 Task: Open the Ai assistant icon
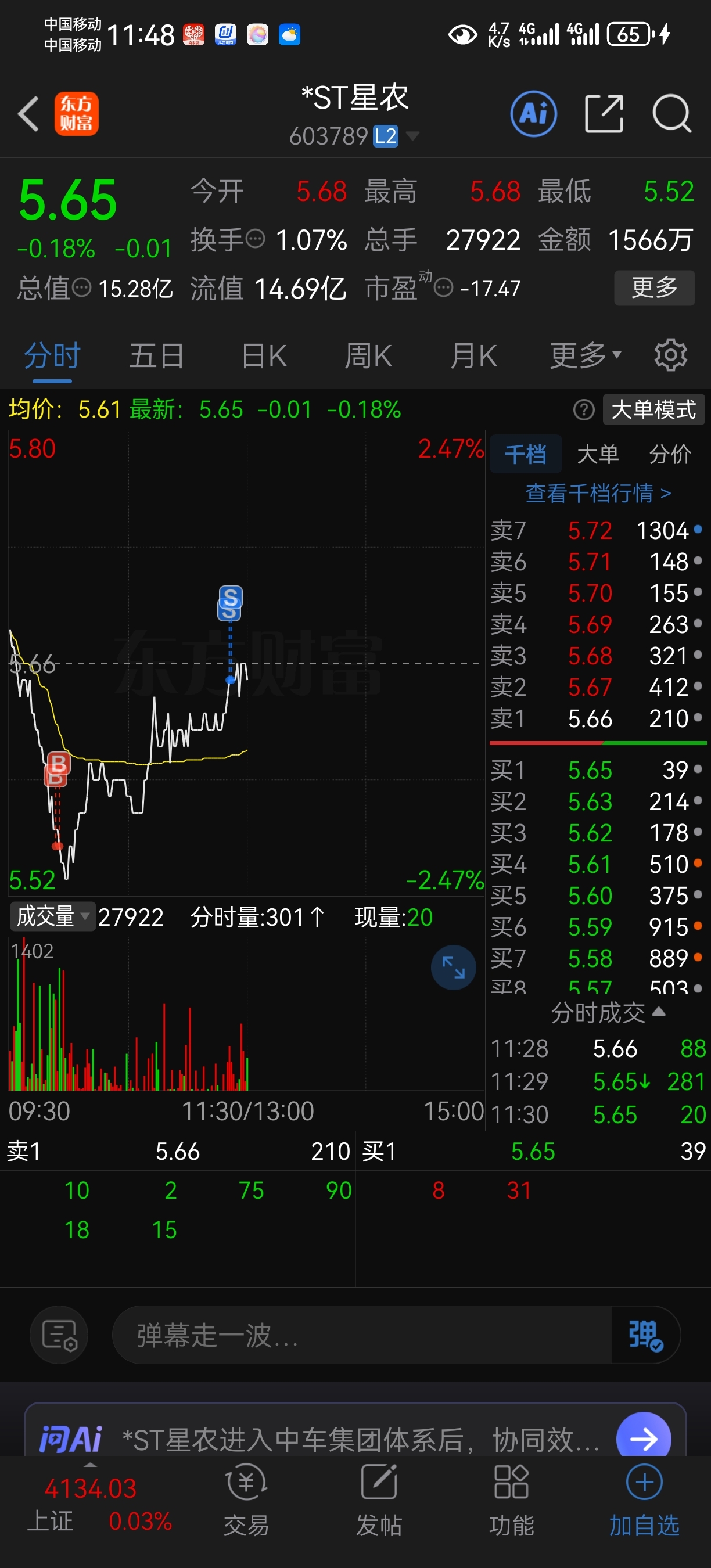tap(533, 114)
